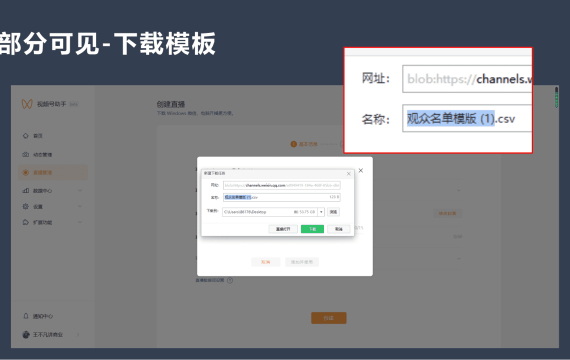Open account menu arrow beside 王不凡讲商业

click(x=78, y=335)
